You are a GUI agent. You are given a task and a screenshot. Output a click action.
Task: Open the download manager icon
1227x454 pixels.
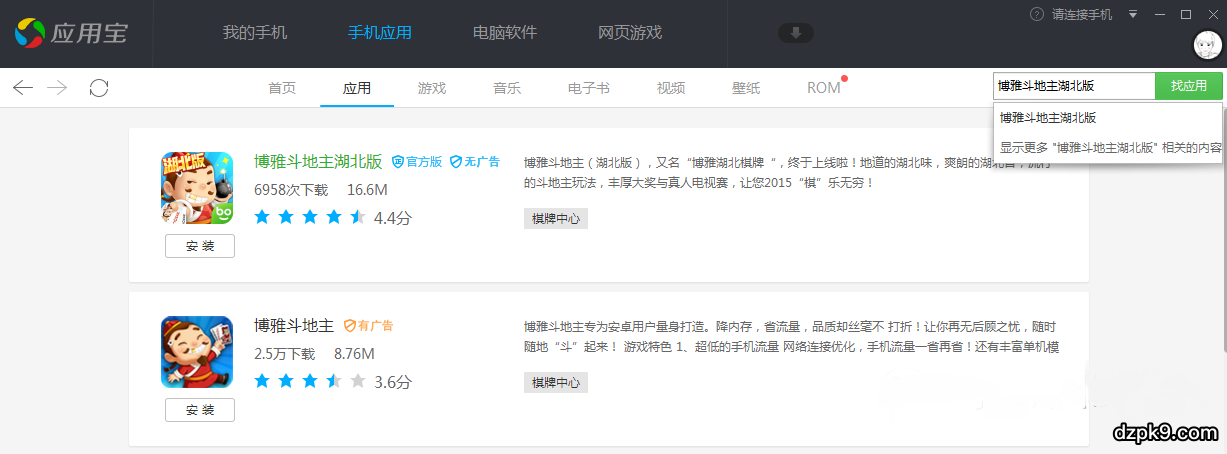coord(796,33)
